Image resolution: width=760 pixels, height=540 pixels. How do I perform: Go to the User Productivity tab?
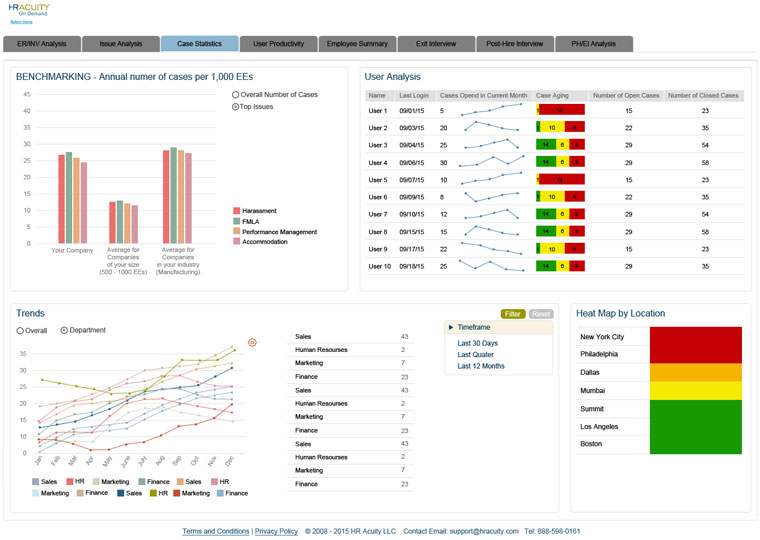click(x=278, y=44)
